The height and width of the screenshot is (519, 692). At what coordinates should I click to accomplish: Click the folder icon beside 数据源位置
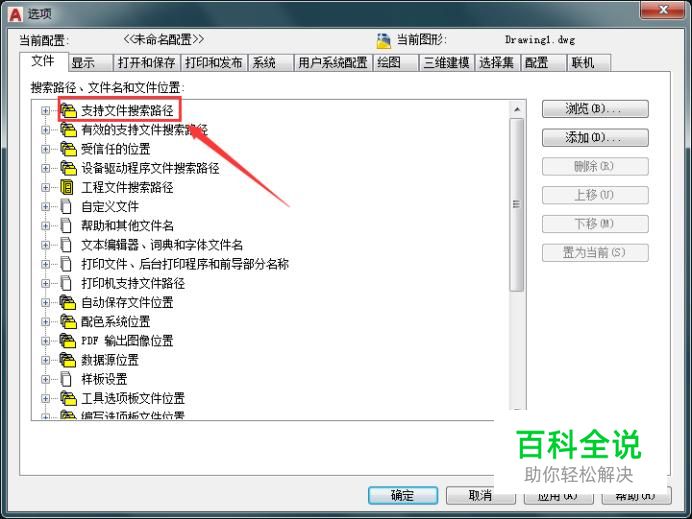pos(68,360)
